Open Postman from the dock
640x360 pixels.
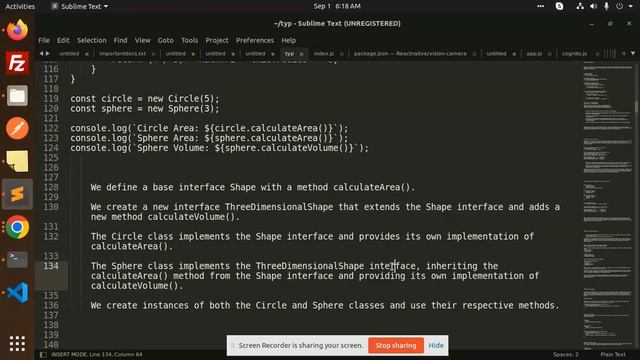[x=17, y=129]
